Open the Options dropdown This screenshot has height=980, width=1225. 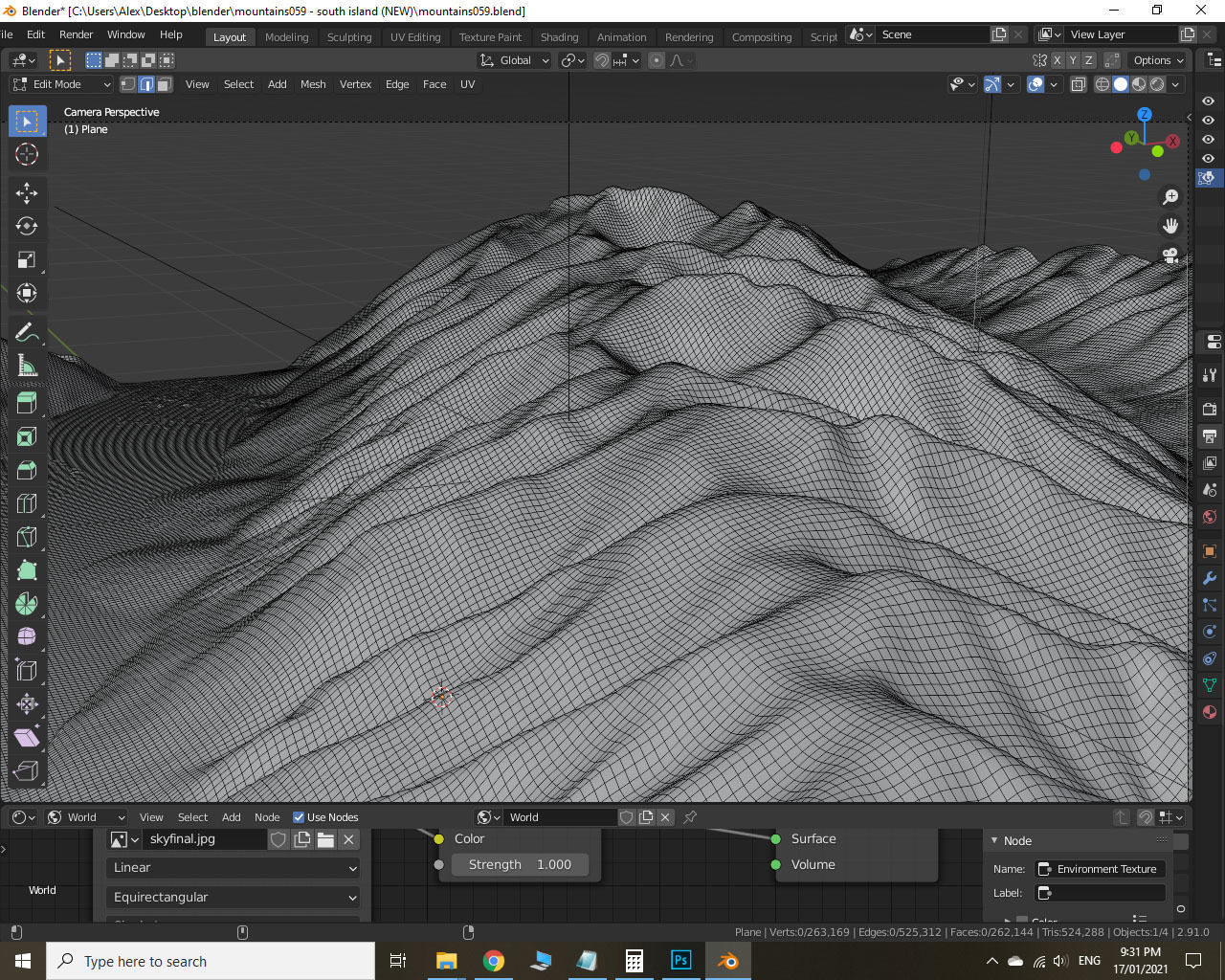click(x=1158, y=60)
